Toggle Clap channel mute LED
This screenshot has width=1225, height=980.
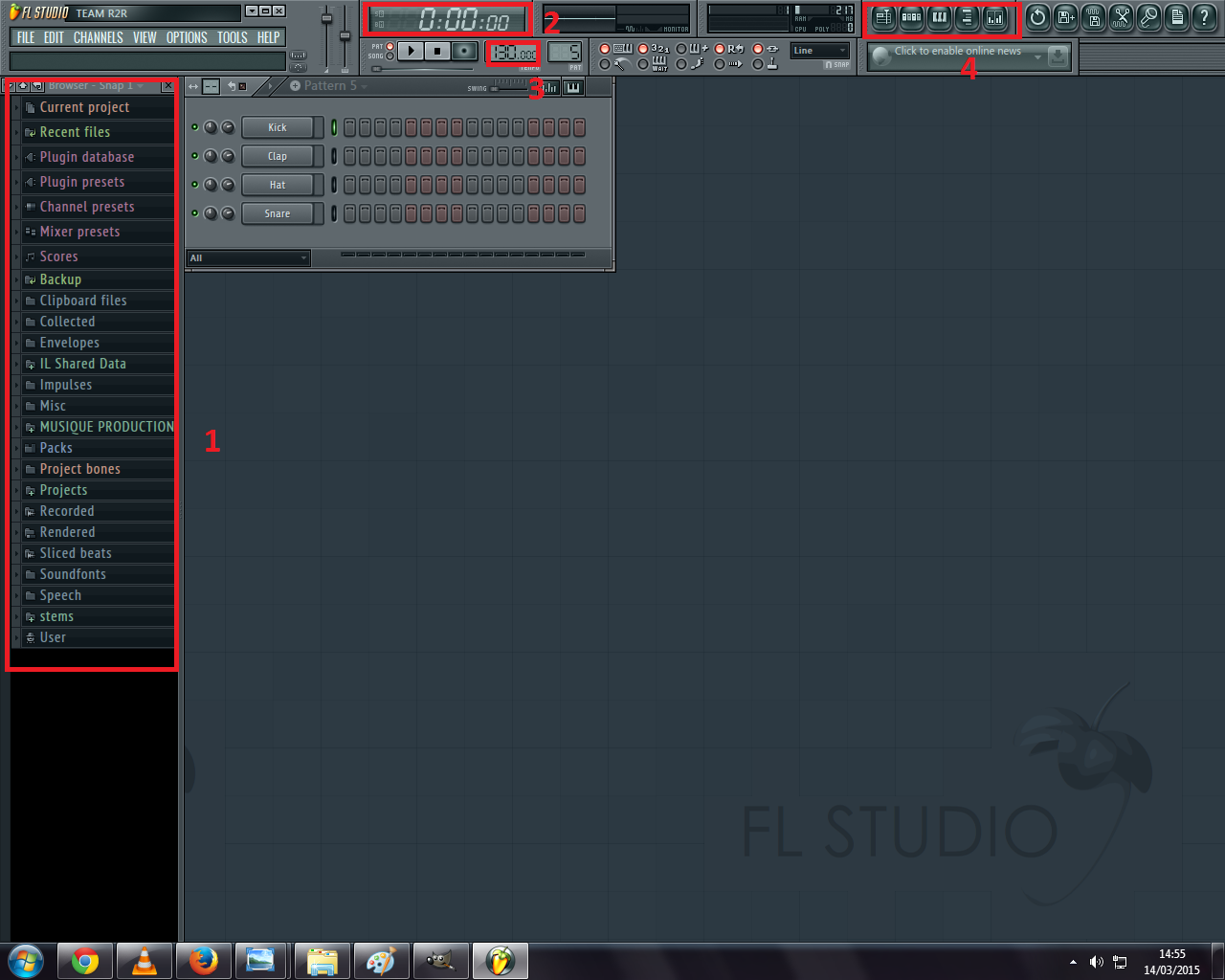coord(195,156)
